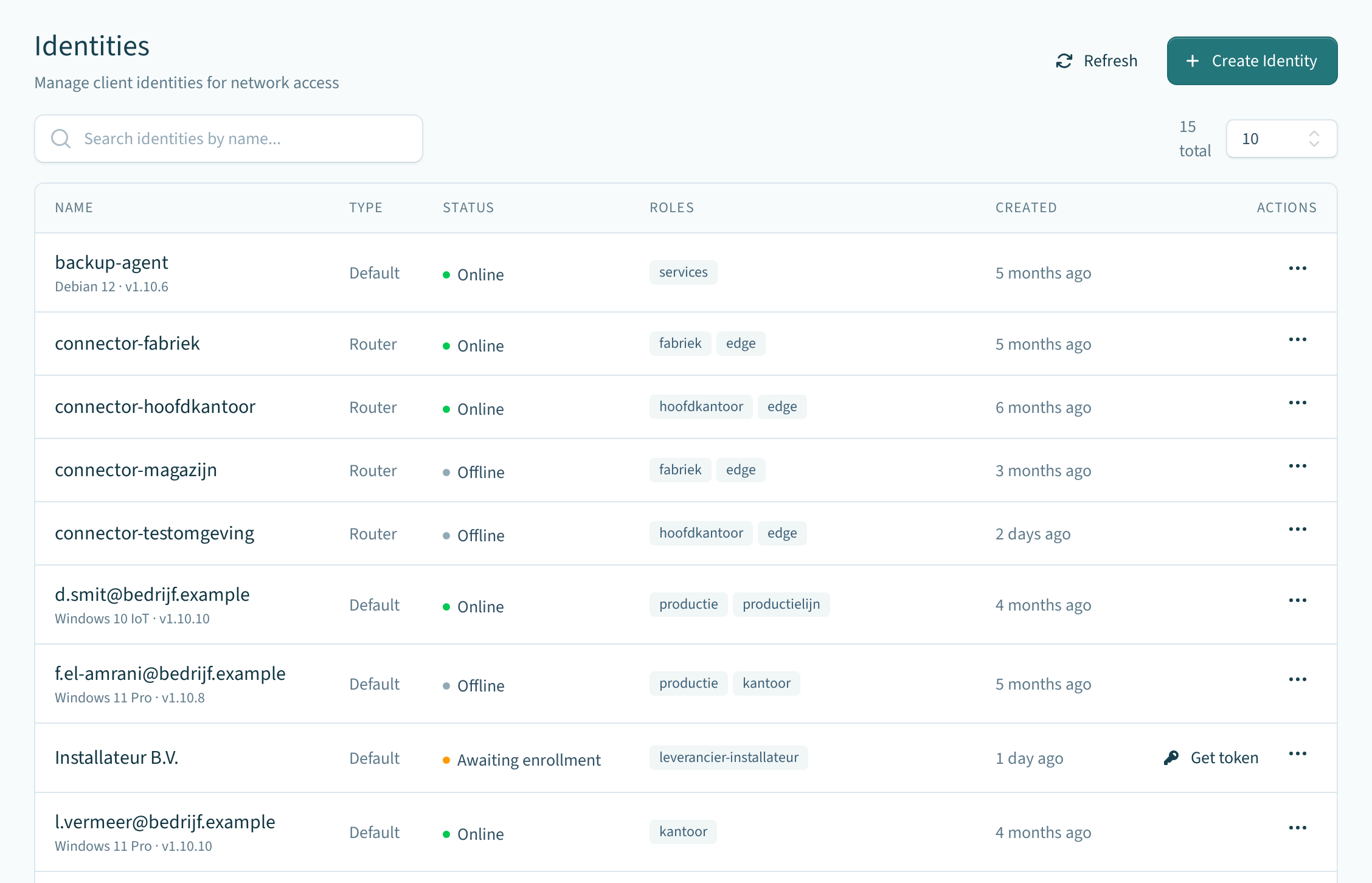1372x883 pixels.
Task: Open the connector-magazijn identity
Action: [136, 470]
